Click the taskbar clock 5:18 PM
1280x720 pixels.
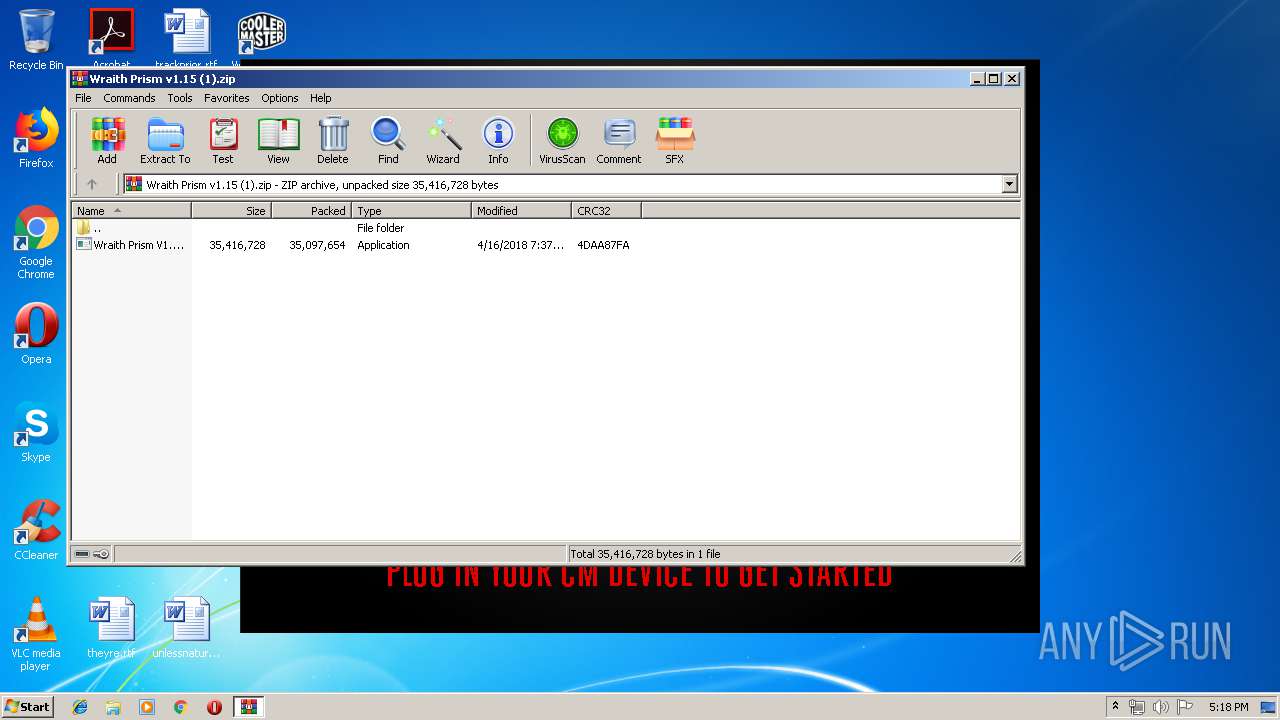click(1228, 707)
